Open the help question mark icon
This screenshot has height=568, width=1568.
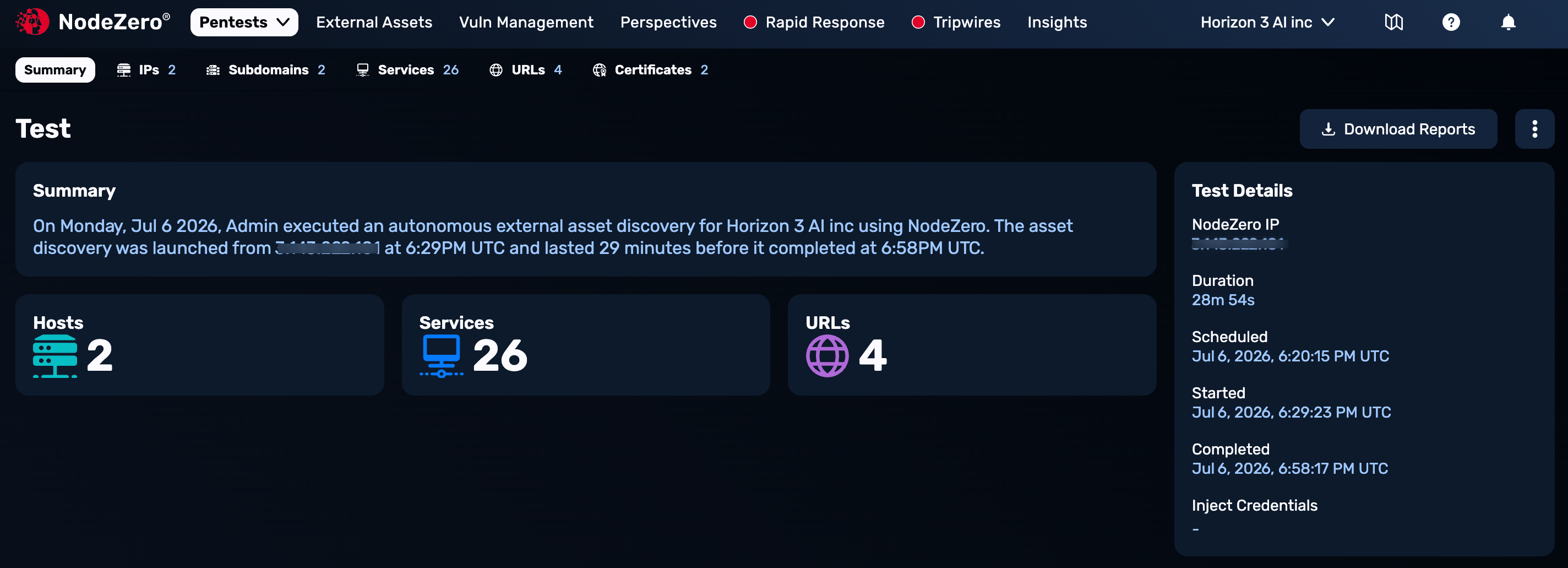tap(1451, 22)
